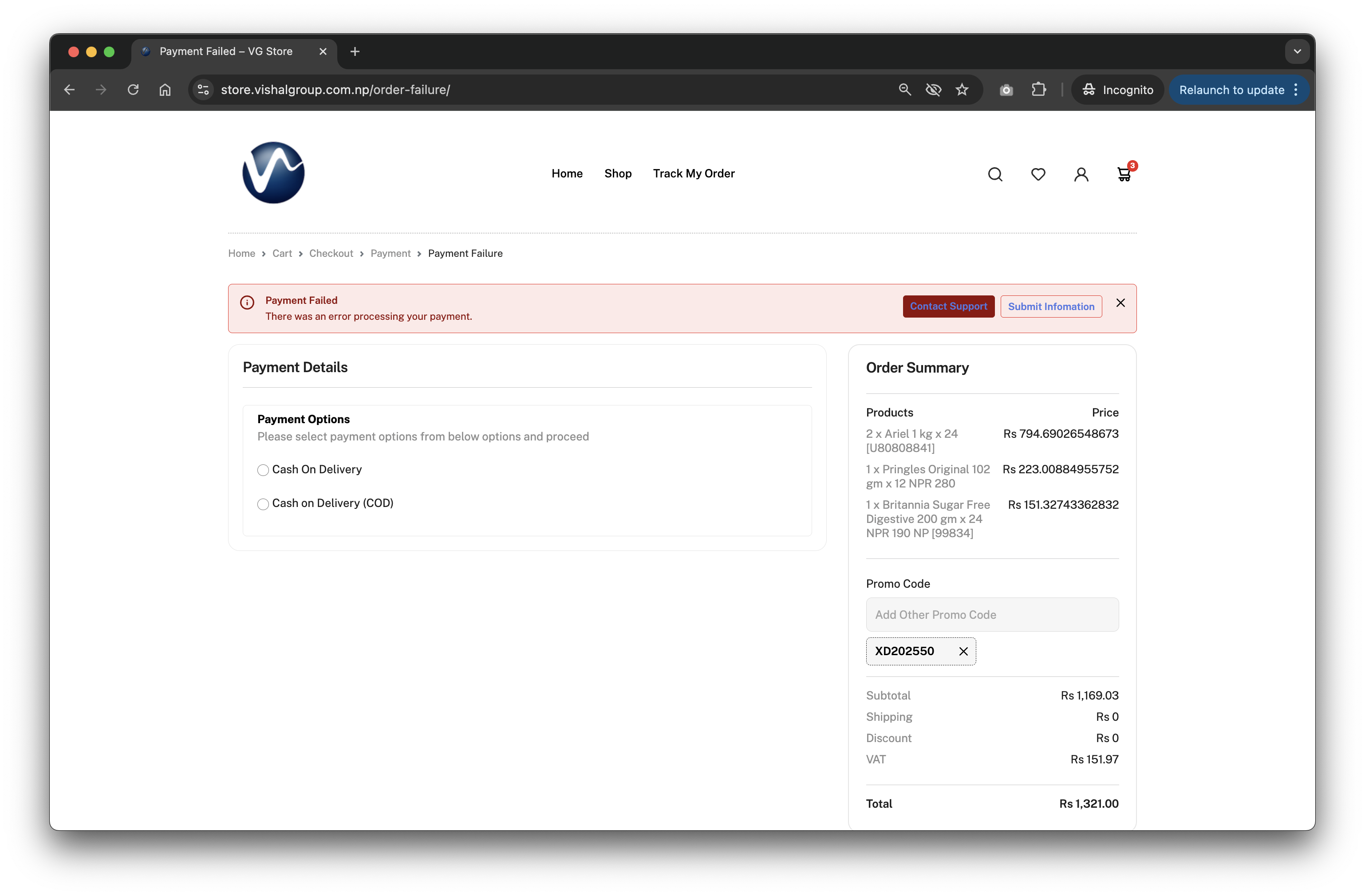Click the VG Store logo
This screenshot has width=1365, height=896.
[273, 173]
